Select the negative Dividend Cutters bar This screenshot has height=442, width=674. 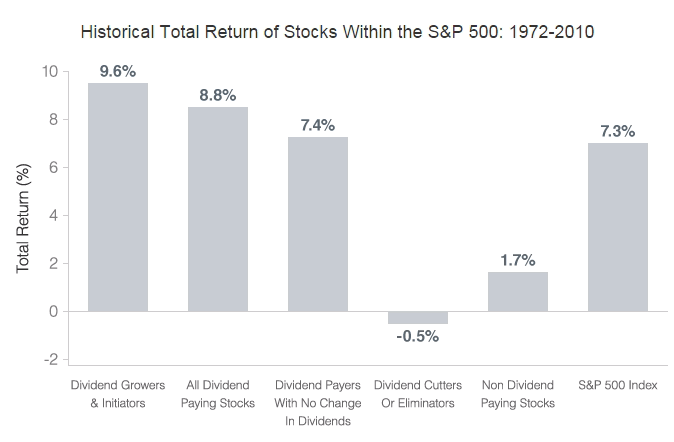coord(418,317)
